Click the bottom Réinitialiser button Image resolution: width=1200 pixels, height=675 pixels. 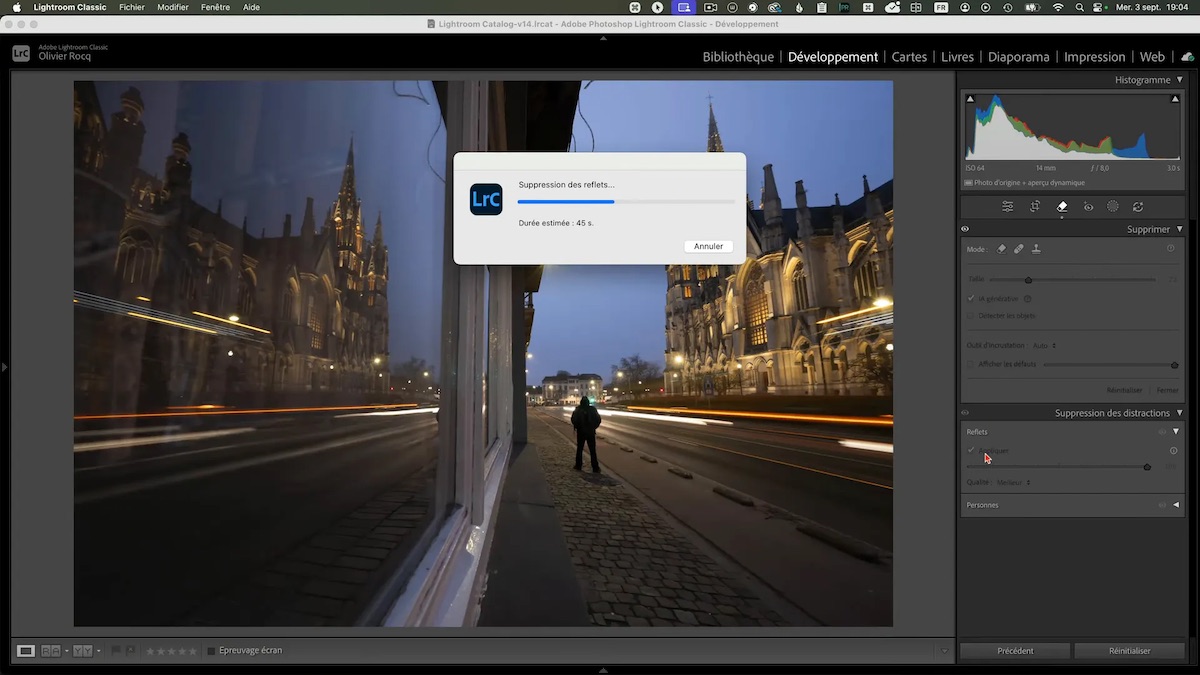(x=1130, y=651)
